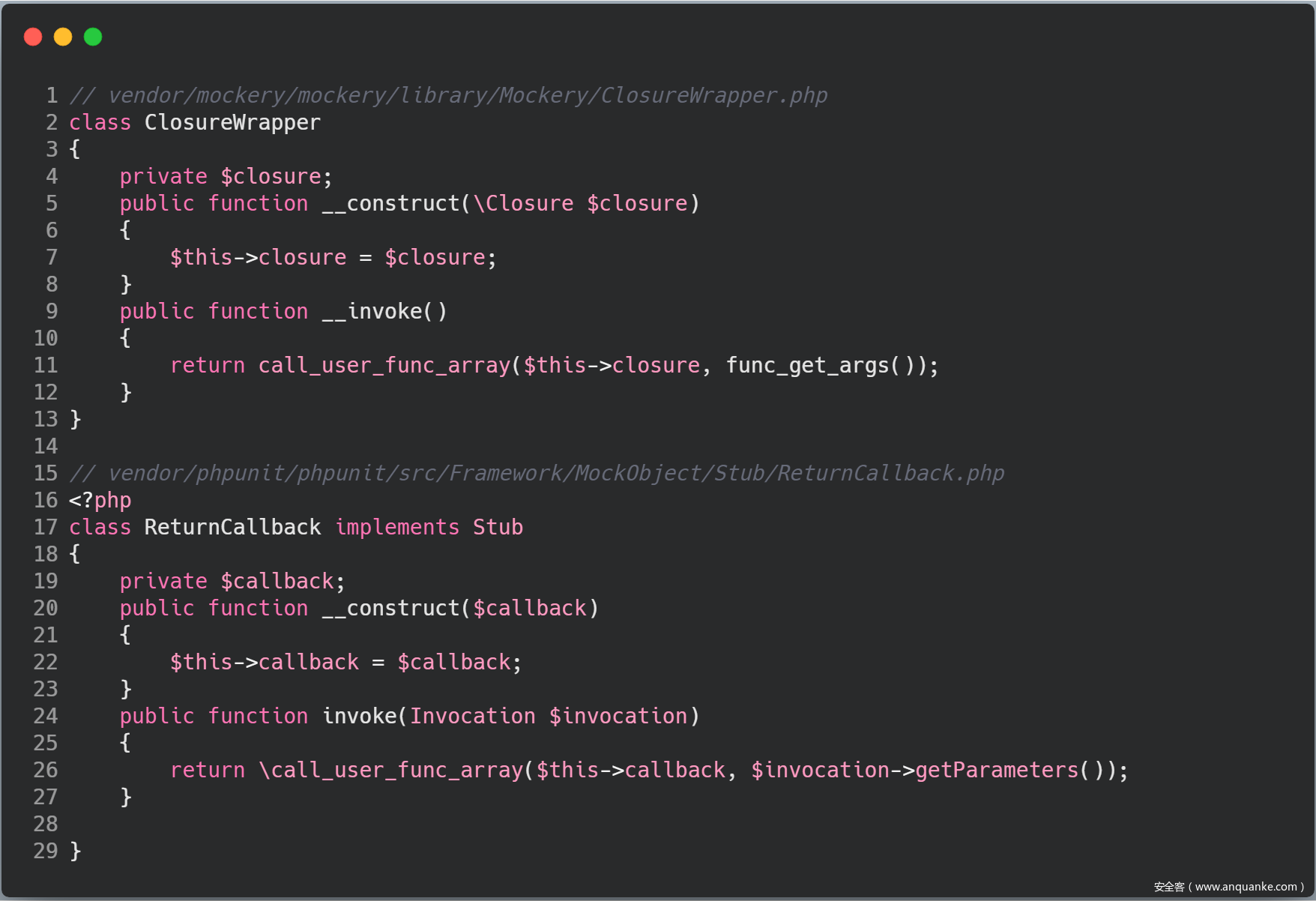The image size is (1316, 901).
Task: Click line number 14 in gutter
Action: coord(46,447)
